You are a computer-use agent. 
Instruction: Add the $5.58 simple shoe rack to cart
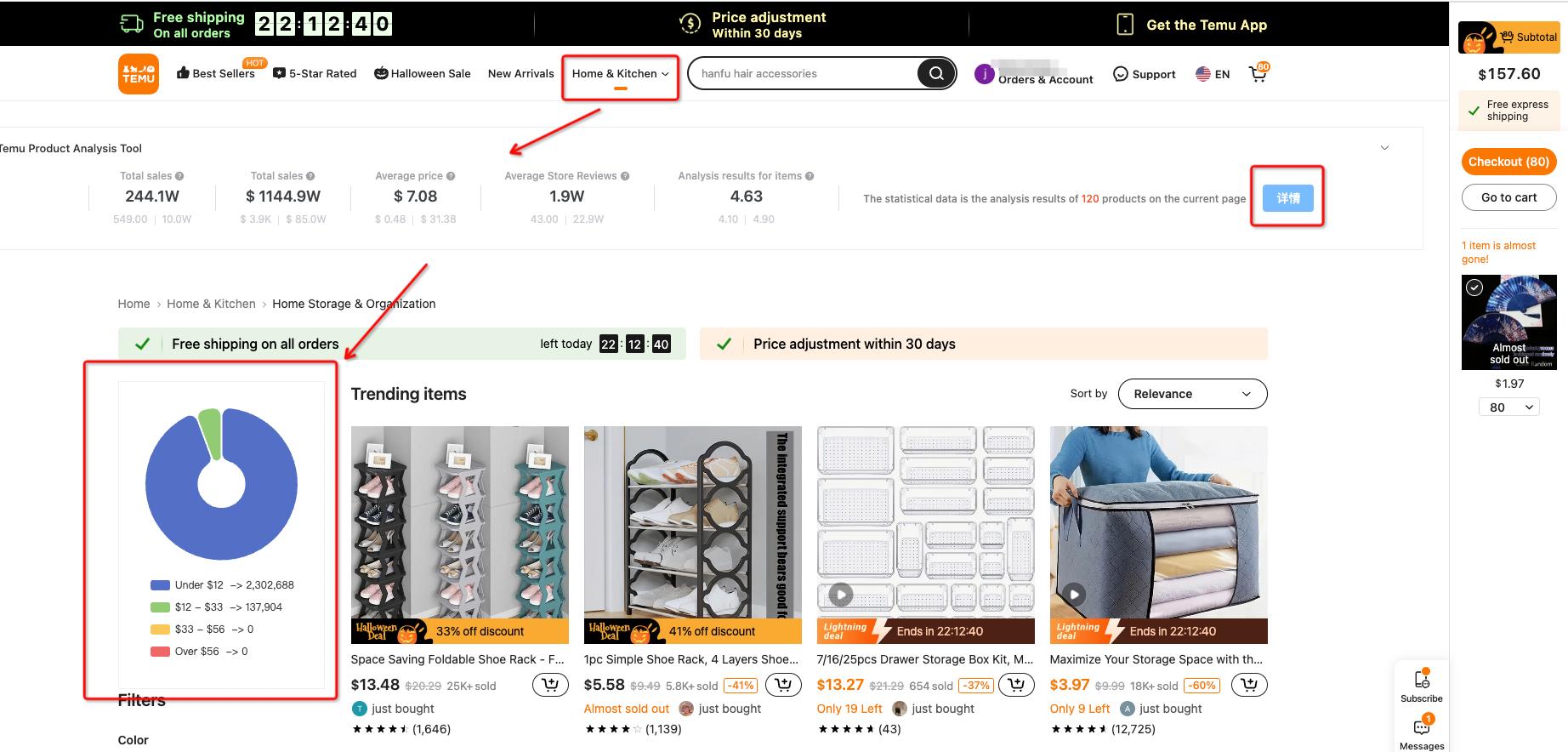tap(783, 685)
